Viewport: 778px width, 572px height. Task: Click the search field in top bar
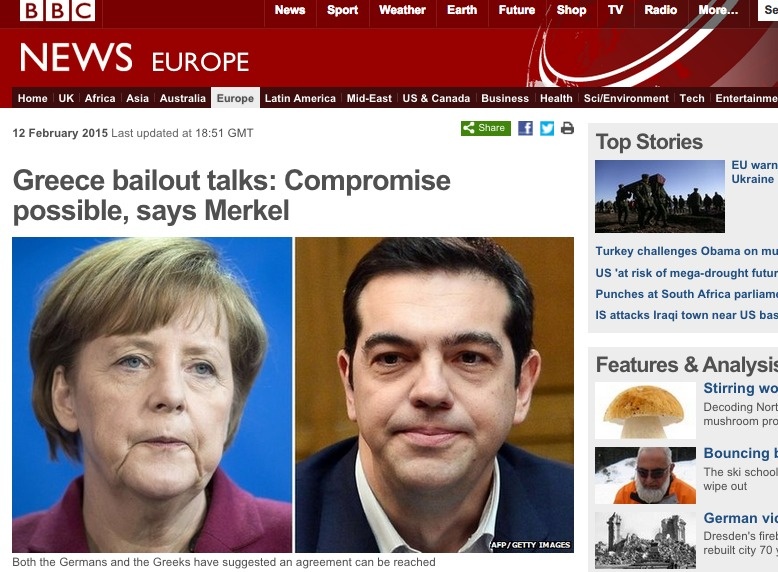coord(768,10)
